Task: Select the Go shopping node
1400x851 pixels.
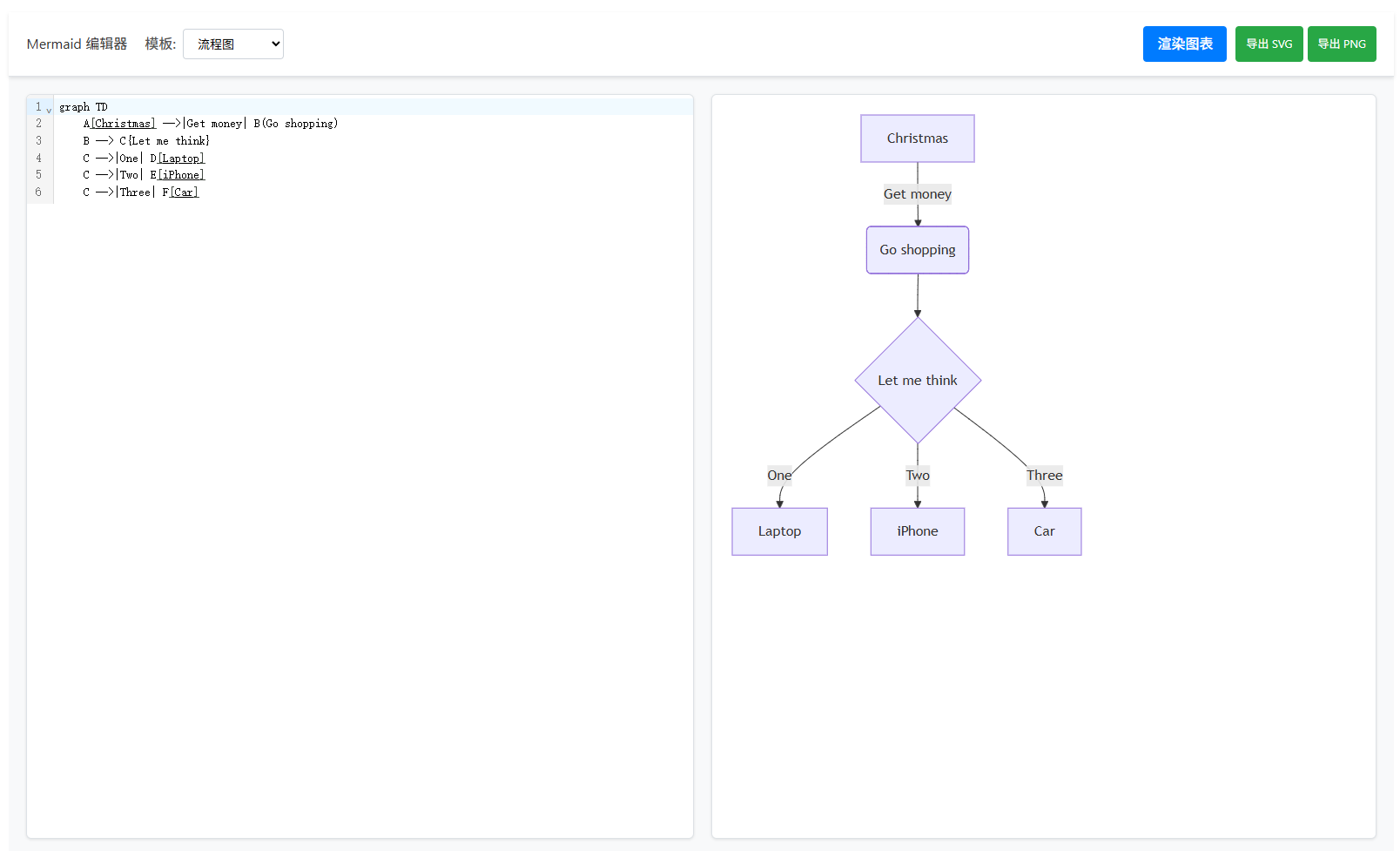Action: 917,250
